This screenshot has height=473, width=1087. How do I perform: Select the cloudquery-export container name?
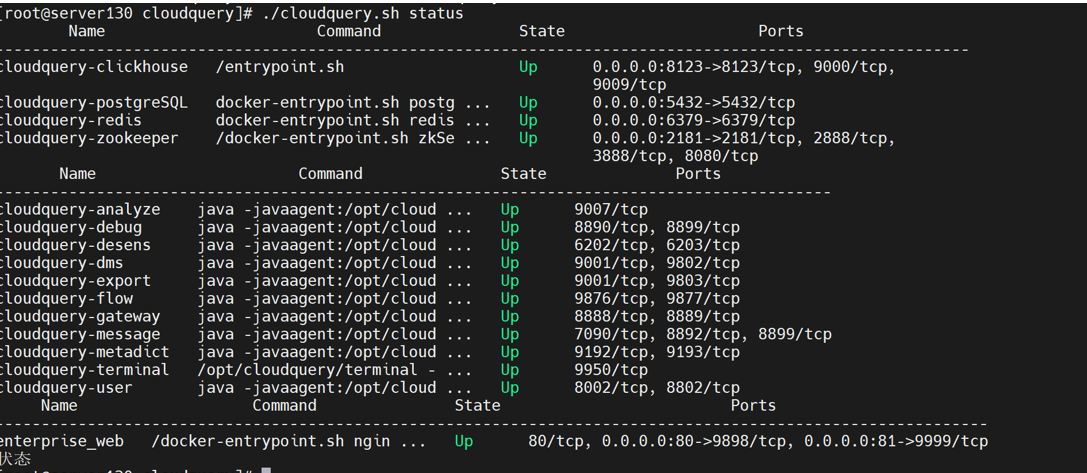point(75,281)
